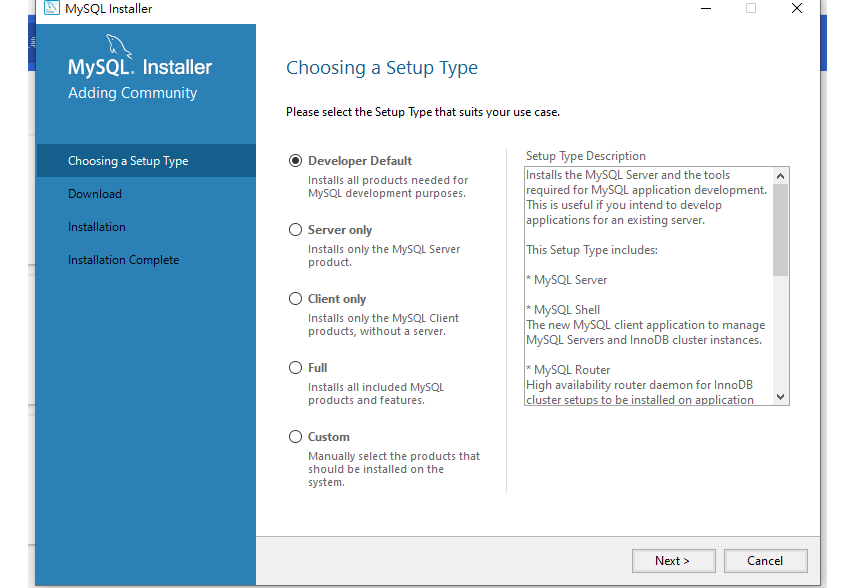Select the Developer Default radio button
856x588 pixels.
pyautogui.click(x=295, y=161)
